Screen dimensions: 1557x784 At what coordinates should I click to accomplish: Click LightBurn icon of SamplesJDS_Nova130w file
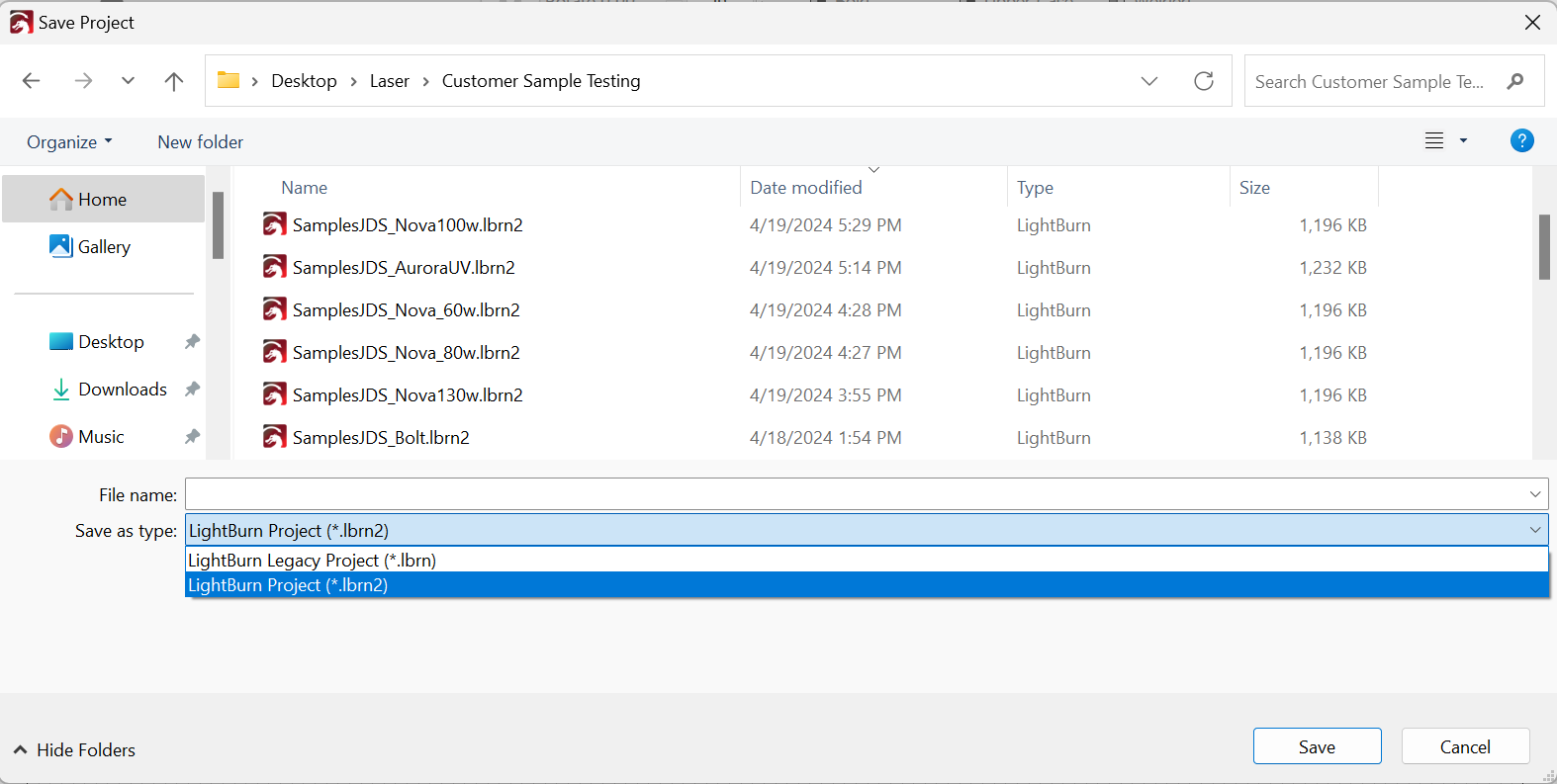pyautogui.click(x=275, y=394)
